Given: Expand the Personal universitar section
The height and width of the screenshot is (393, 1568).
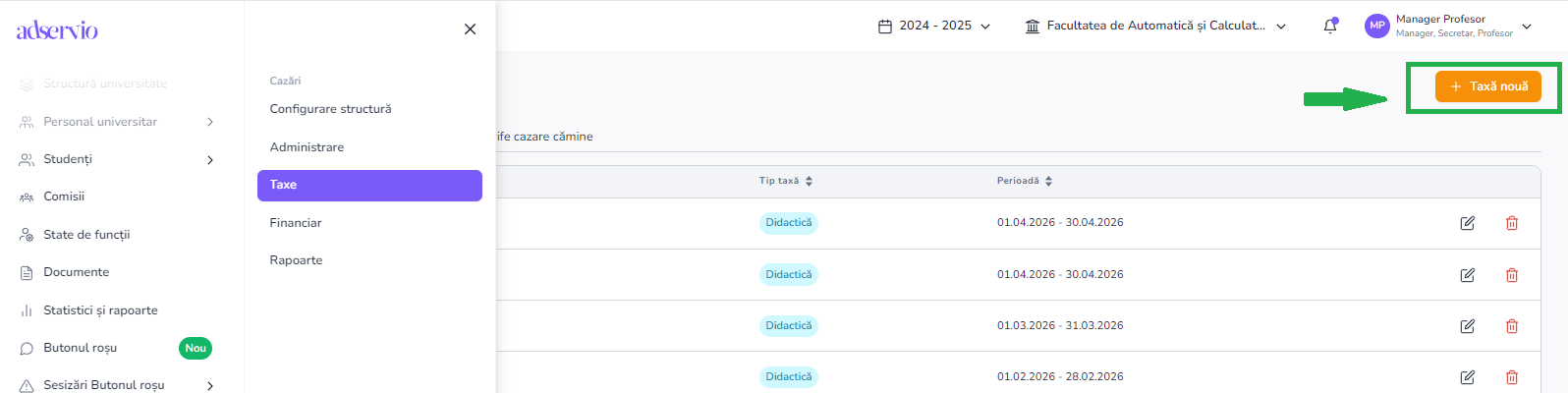Looking at the screenshot, I should coord(209,122).
